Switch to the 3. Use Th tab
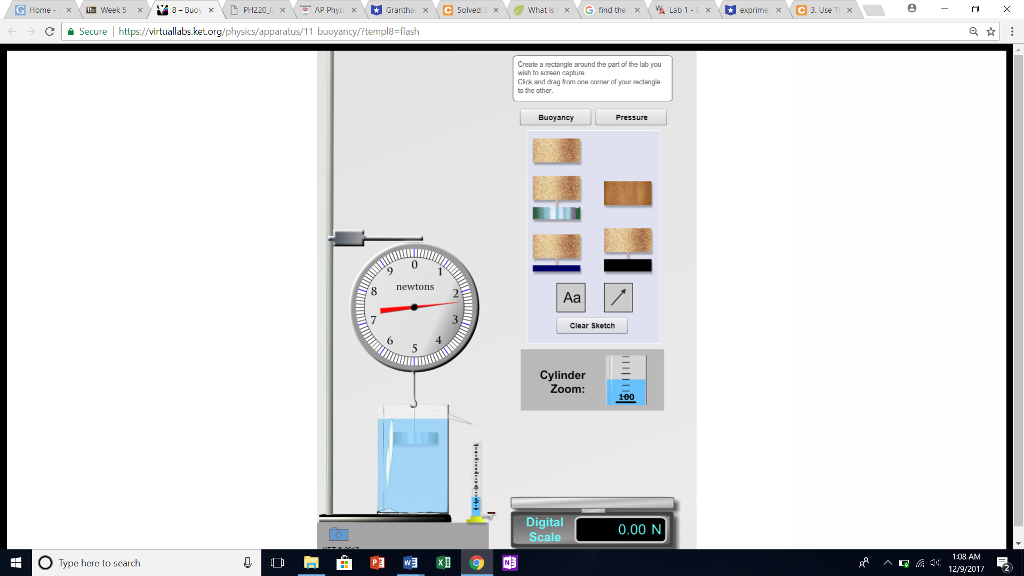The height and width of the screenshot is (576, 1024). coord(825,10)
